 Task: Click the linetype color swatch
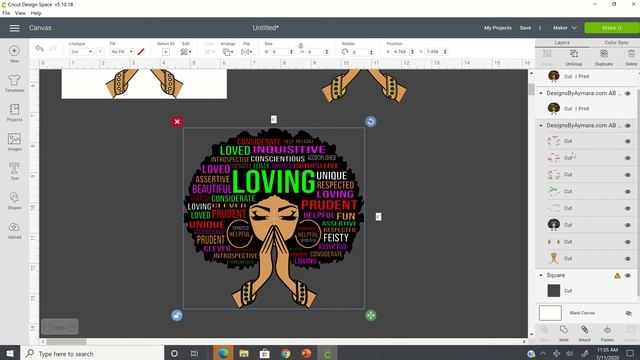100,52
